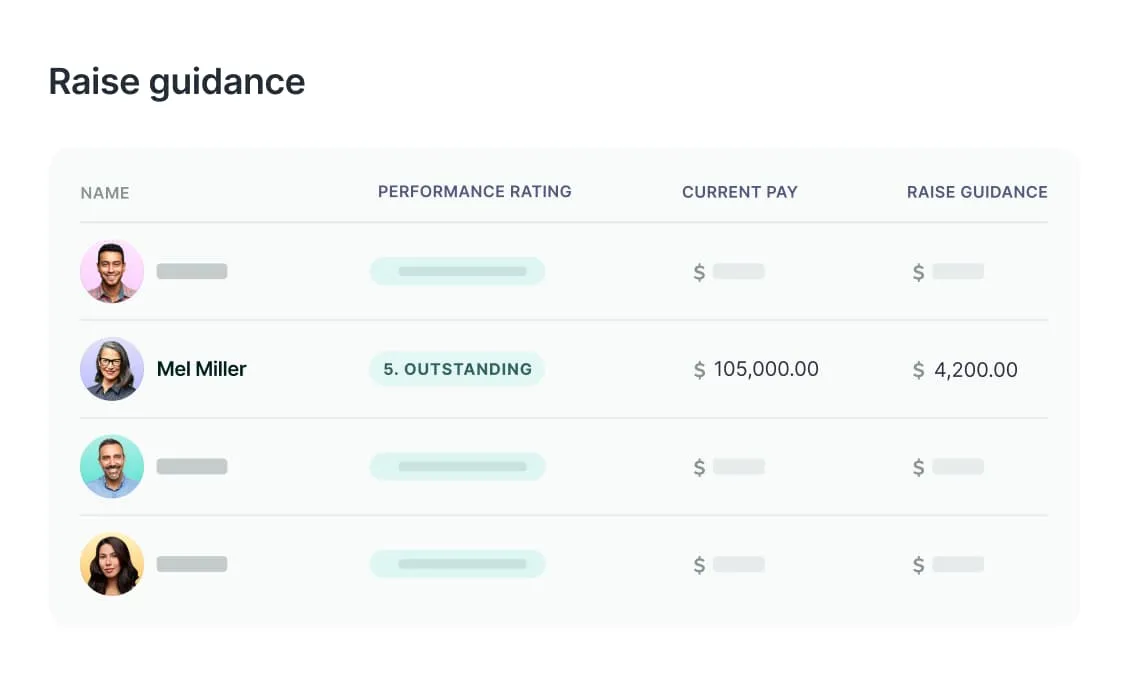Click the third row bearded man's avatar
The image size is (1128, 676).
[112, 467]
